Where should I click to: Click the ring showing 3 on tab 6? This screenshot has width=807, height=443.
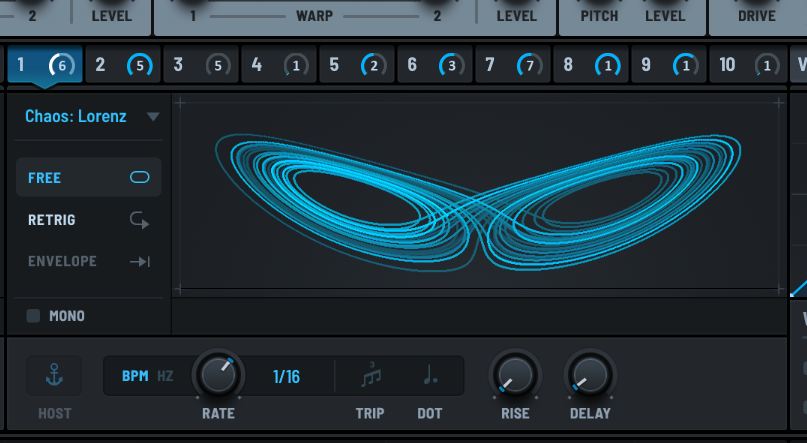[x=452, y=65]
